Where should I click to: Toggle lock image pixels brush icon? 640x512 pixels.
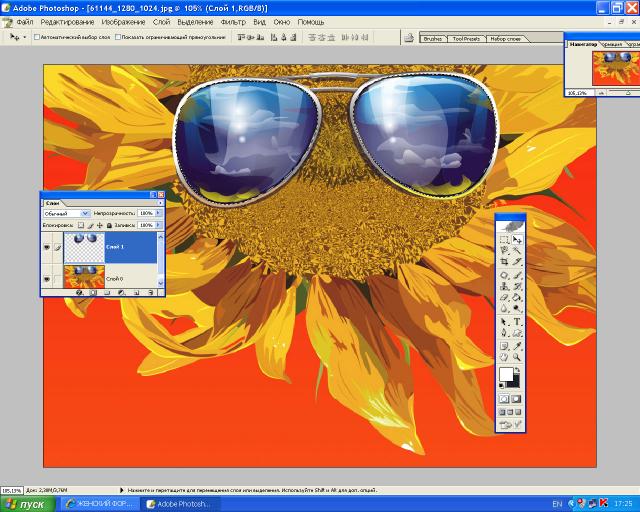(90, 225)
